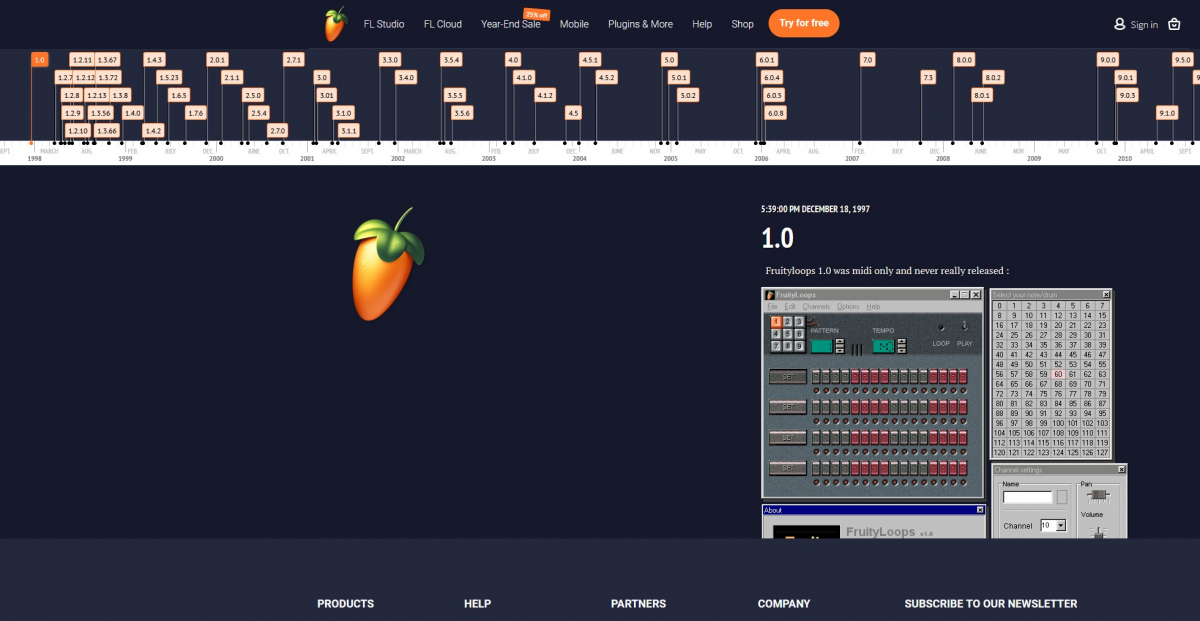
Task: Jump to version 1.3.66 marker
Action: coord(107,131)
